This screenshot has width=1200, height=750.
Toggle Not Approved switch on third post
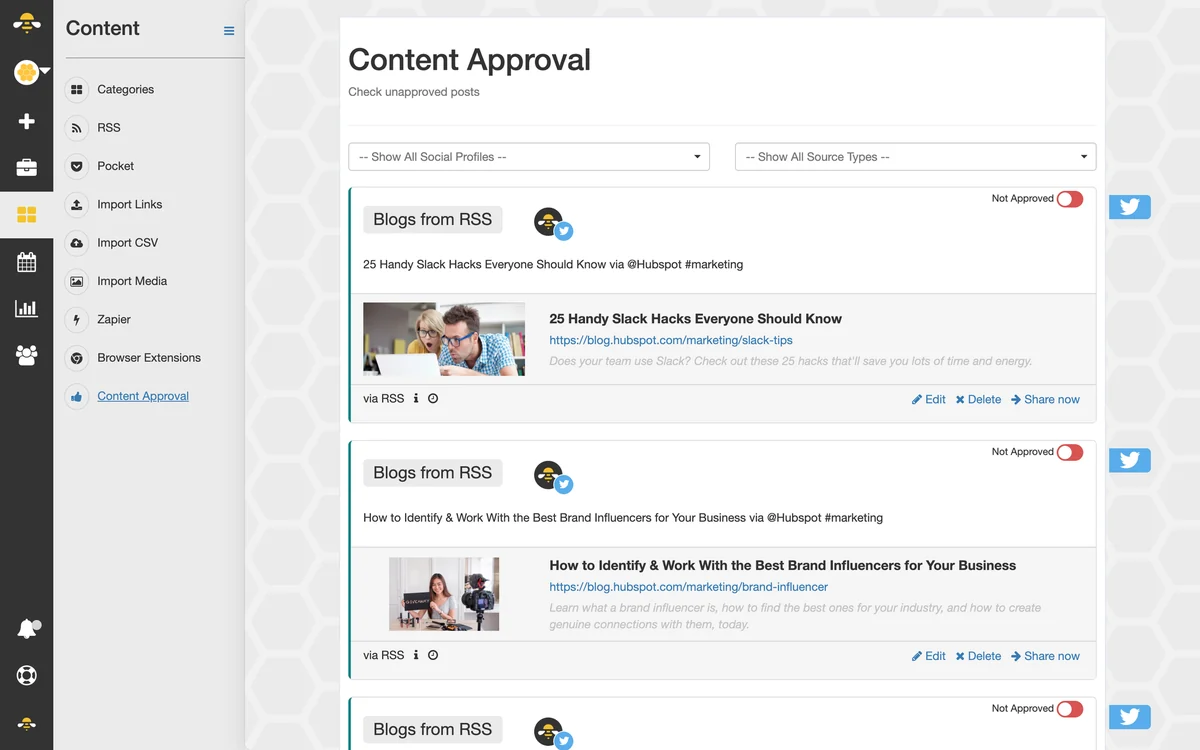tap(1070, 709)
